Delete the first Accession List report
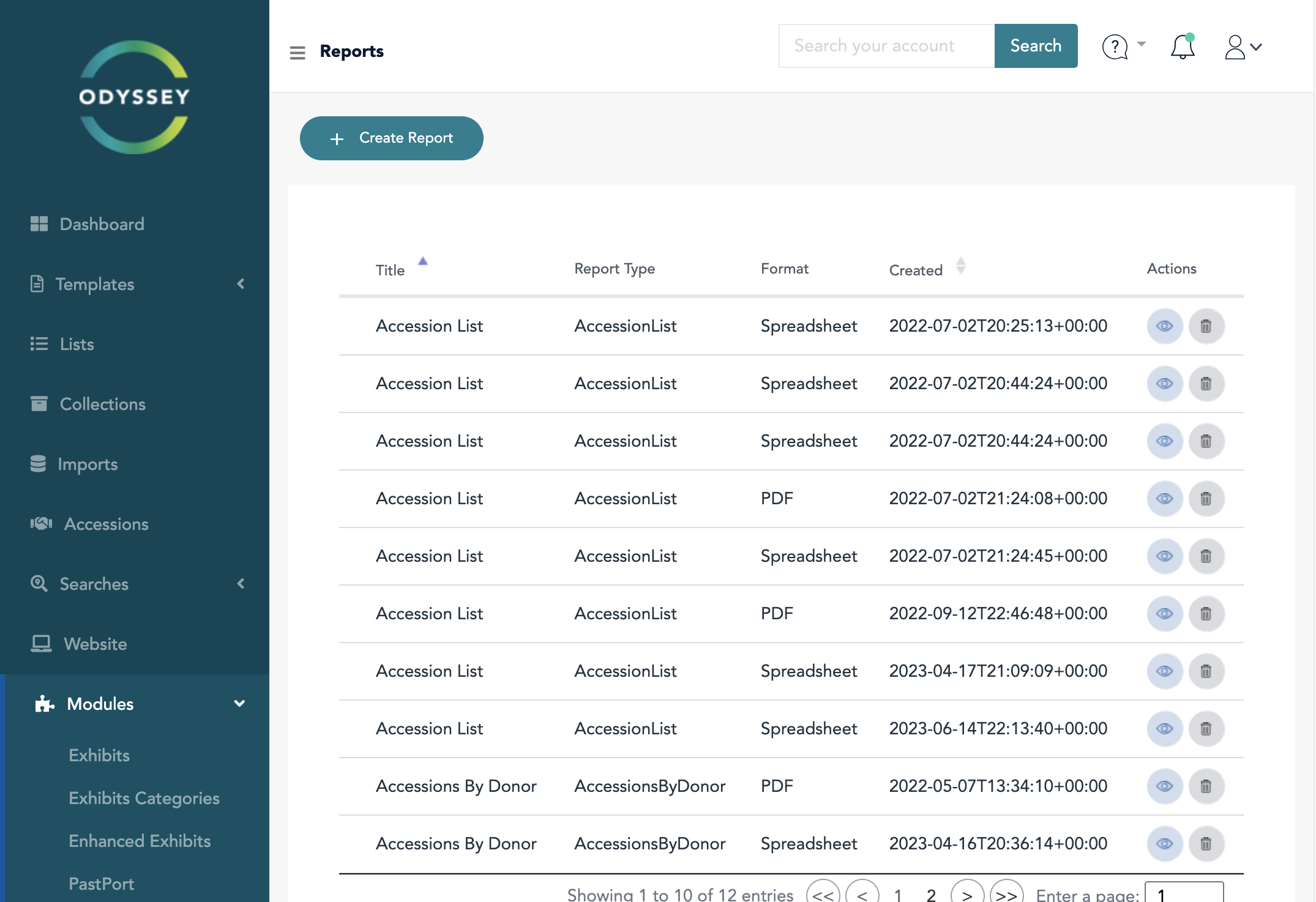The width and height of the screenshot is (1316, 902). [x=1206, y=326]
